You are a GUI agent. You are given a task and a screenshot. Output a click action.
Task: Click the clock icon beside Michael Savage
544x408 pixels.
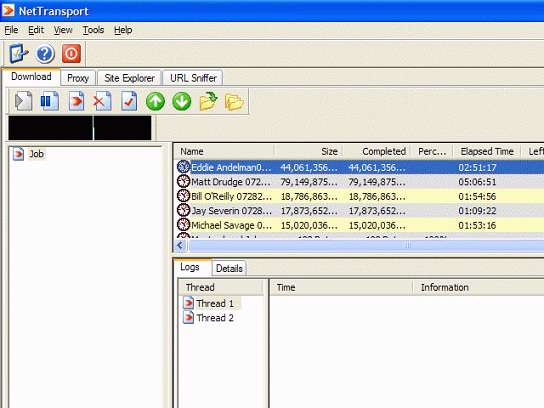[x=184, y=225]
